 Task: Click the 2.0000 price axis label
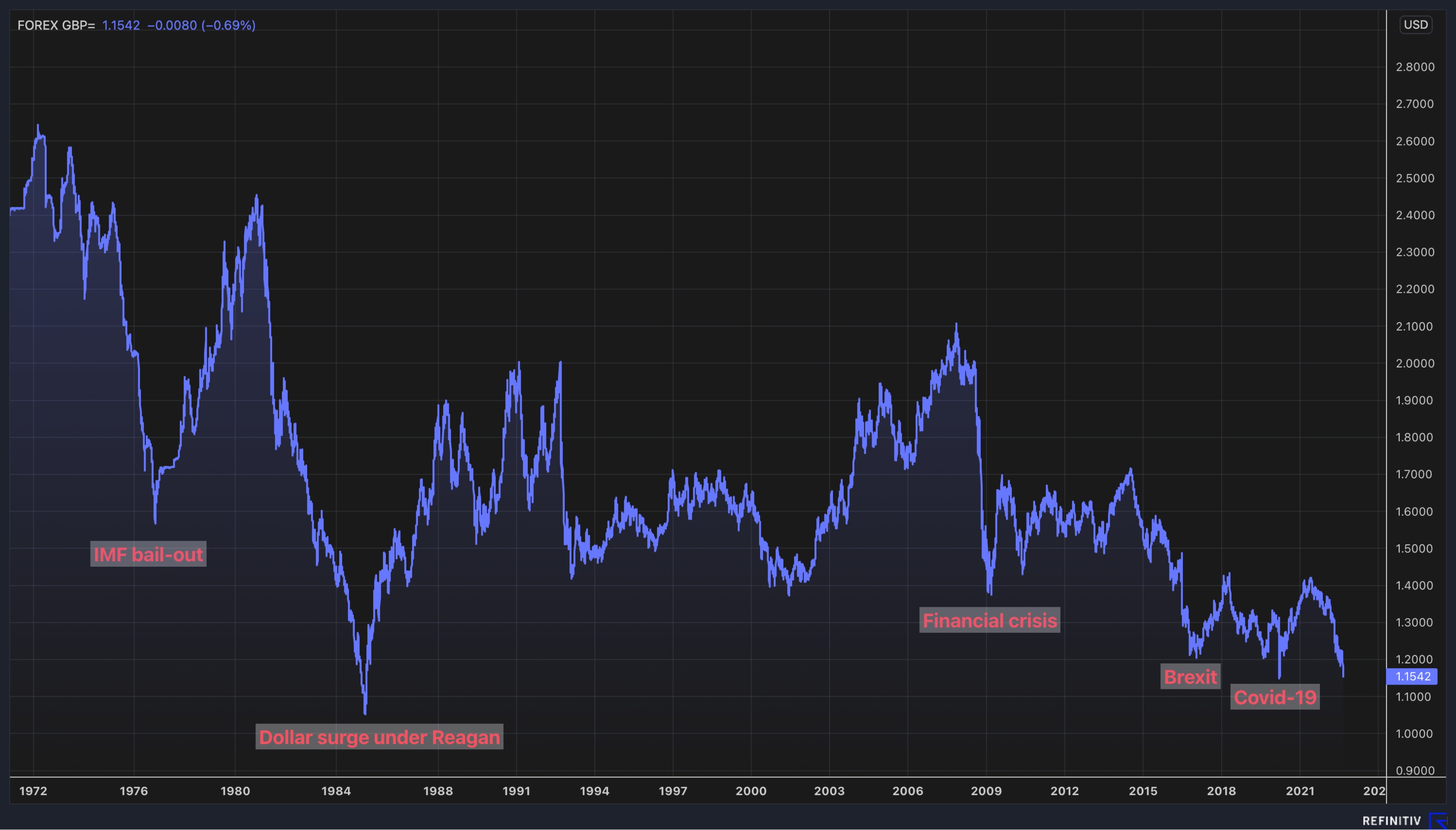coord(1415,363)
